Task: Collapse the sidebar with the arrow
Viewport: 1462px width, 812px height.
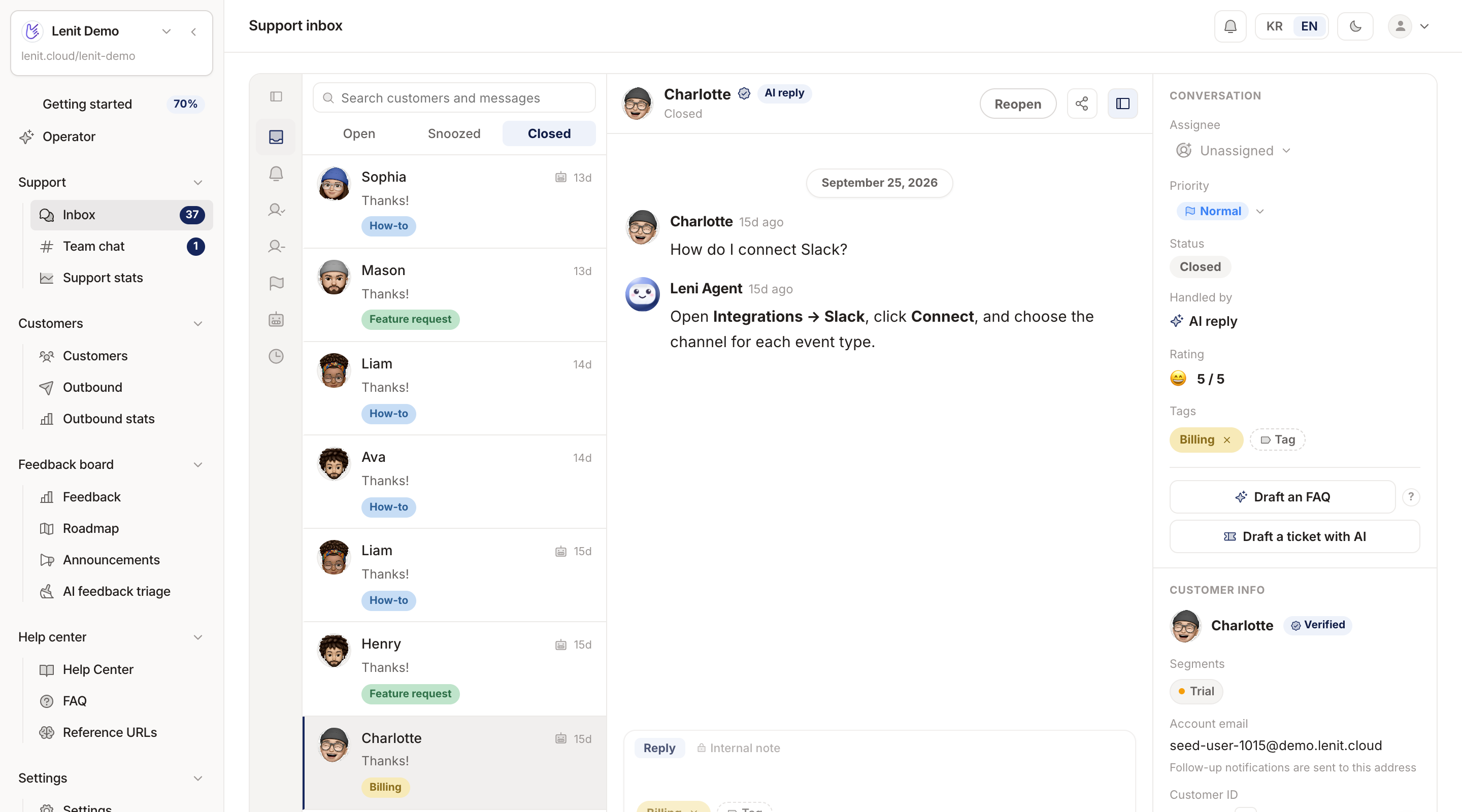Action: pos(193,31)
